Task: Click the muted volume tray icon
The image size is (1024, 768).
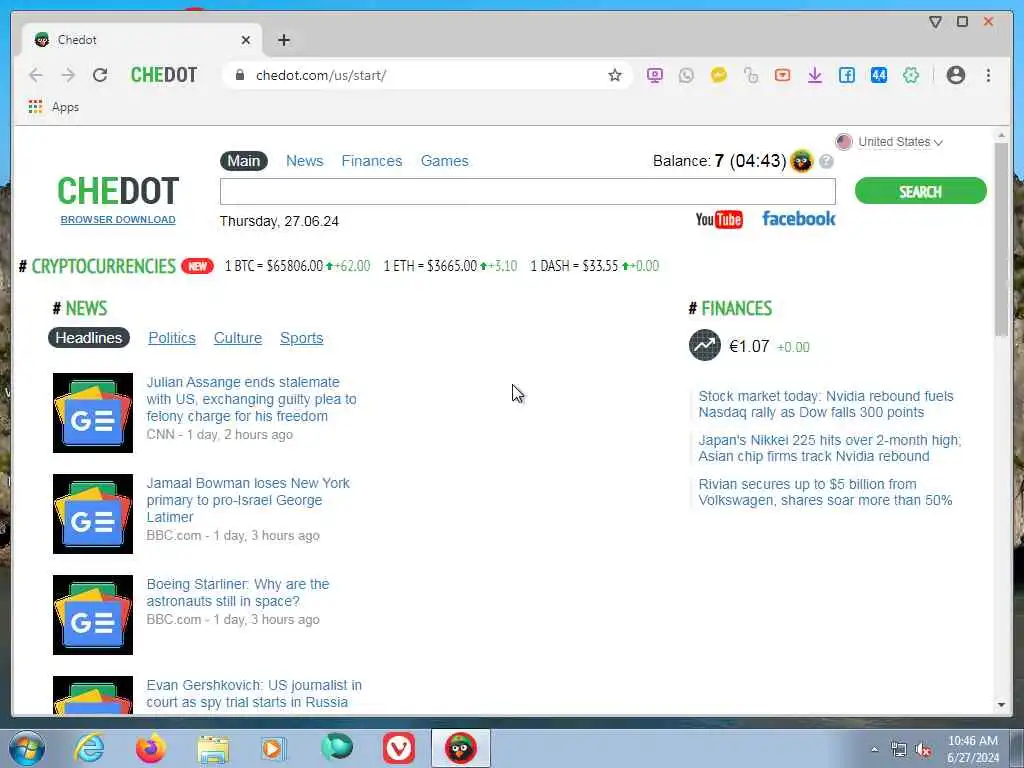Action: point(923,750)
